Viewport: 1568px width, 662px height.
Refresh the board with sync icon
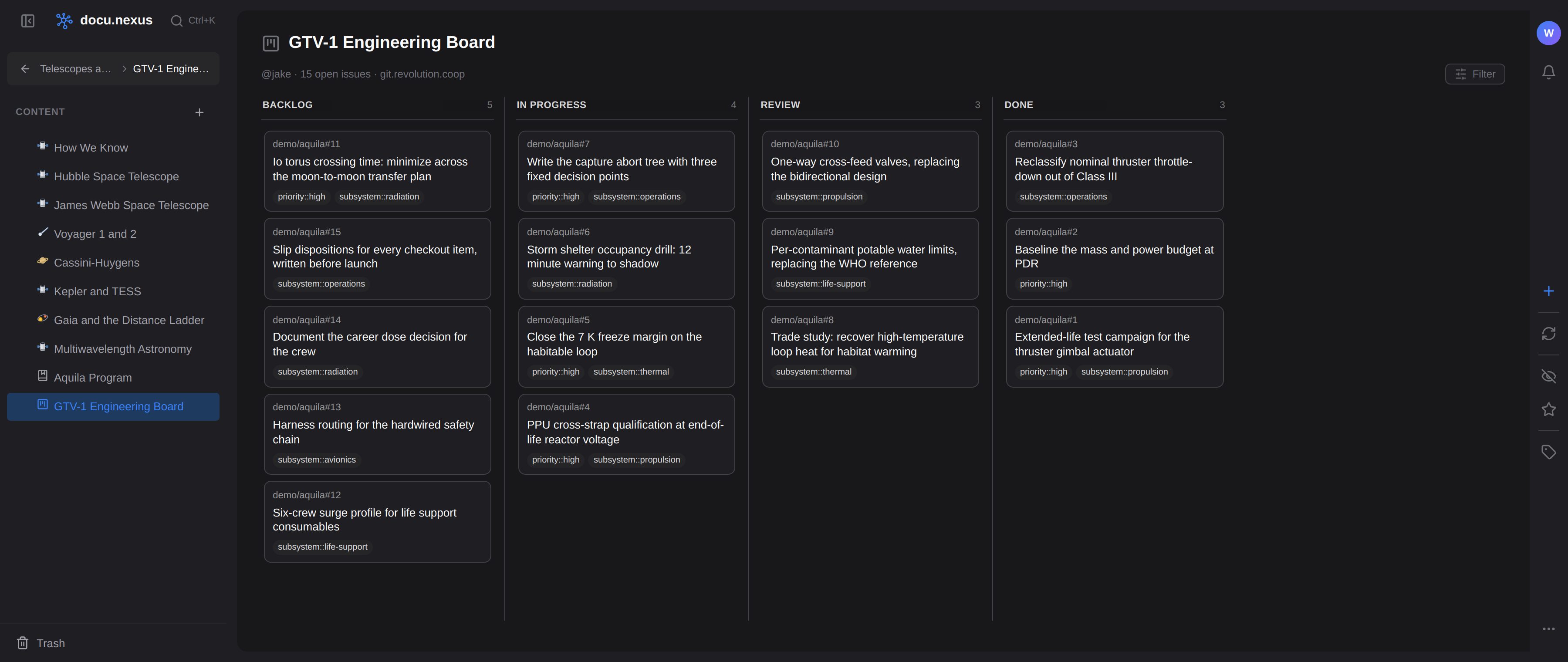1548,334
